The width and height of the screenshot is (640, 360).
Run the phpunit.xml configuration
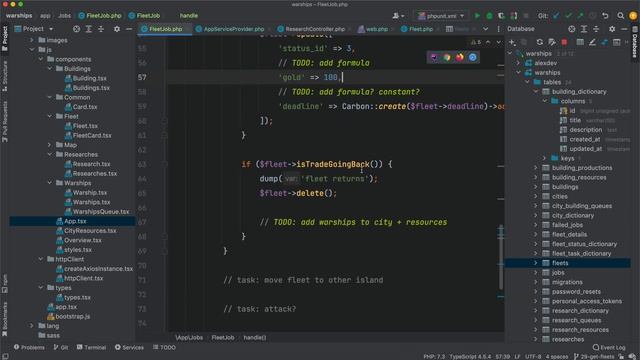pos(477,16)
